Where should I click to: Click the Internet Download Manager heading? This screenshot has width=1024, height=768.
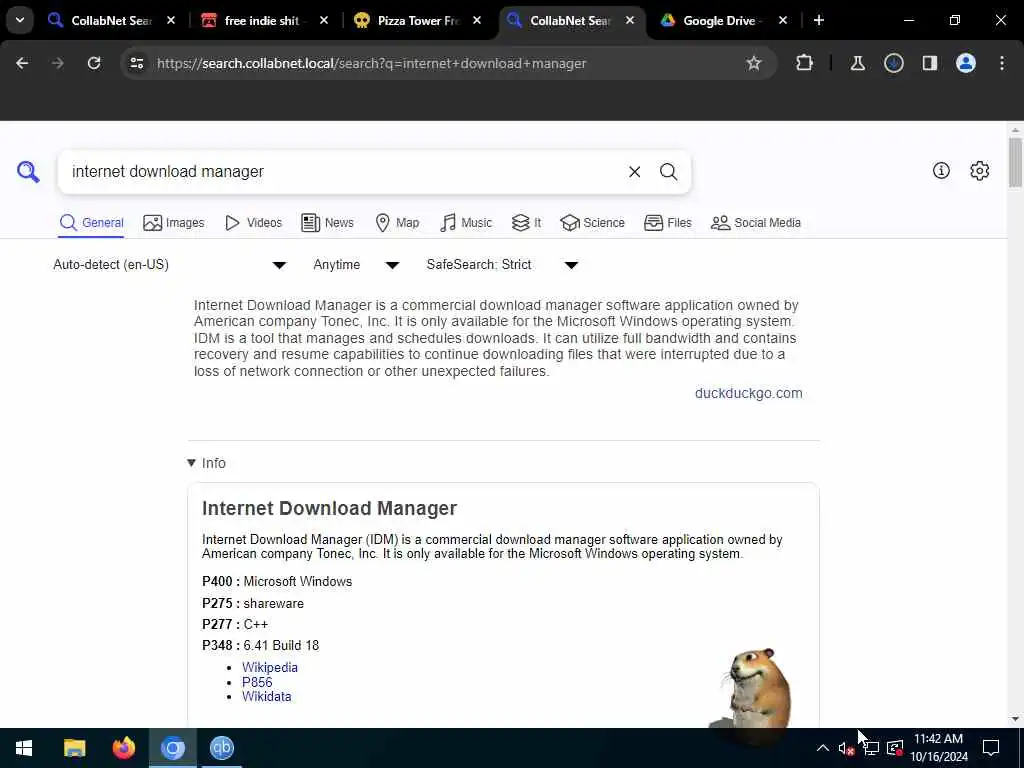pos(329,508)
